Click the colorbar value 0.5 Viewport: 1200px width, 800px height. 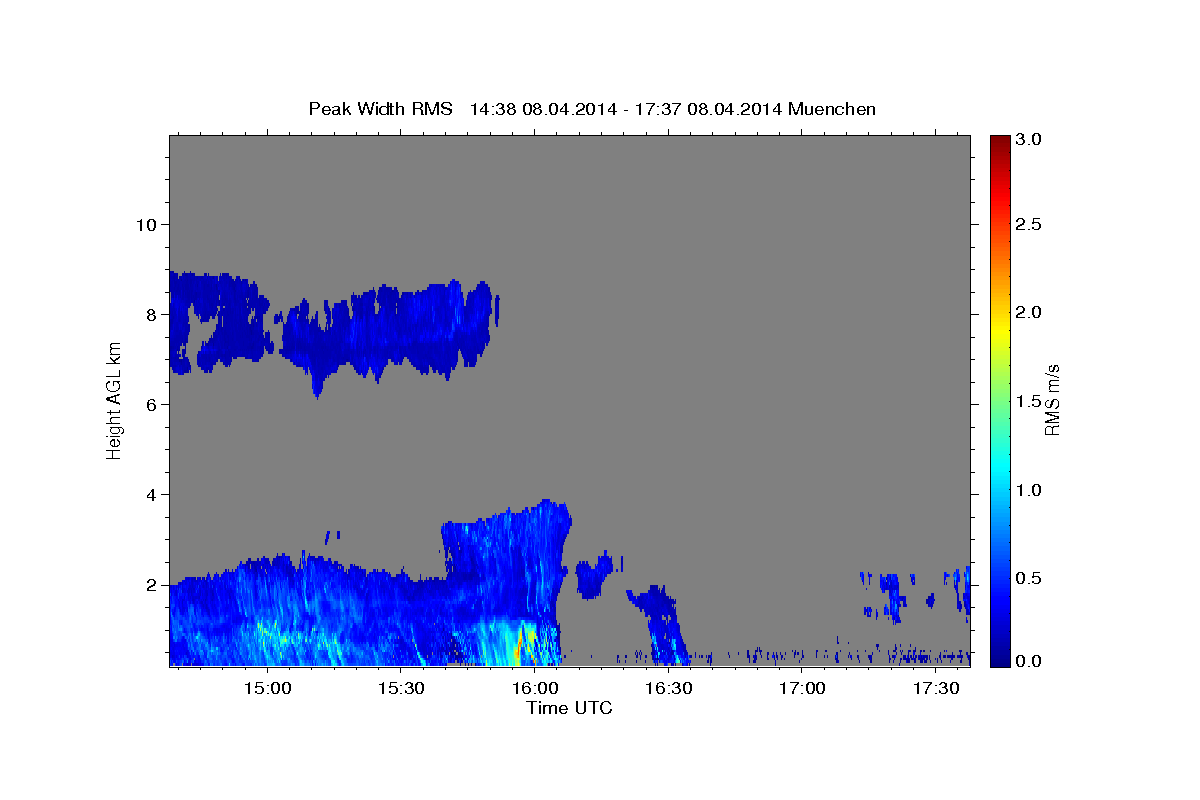pyautogui.click(x=1029, y=578)
